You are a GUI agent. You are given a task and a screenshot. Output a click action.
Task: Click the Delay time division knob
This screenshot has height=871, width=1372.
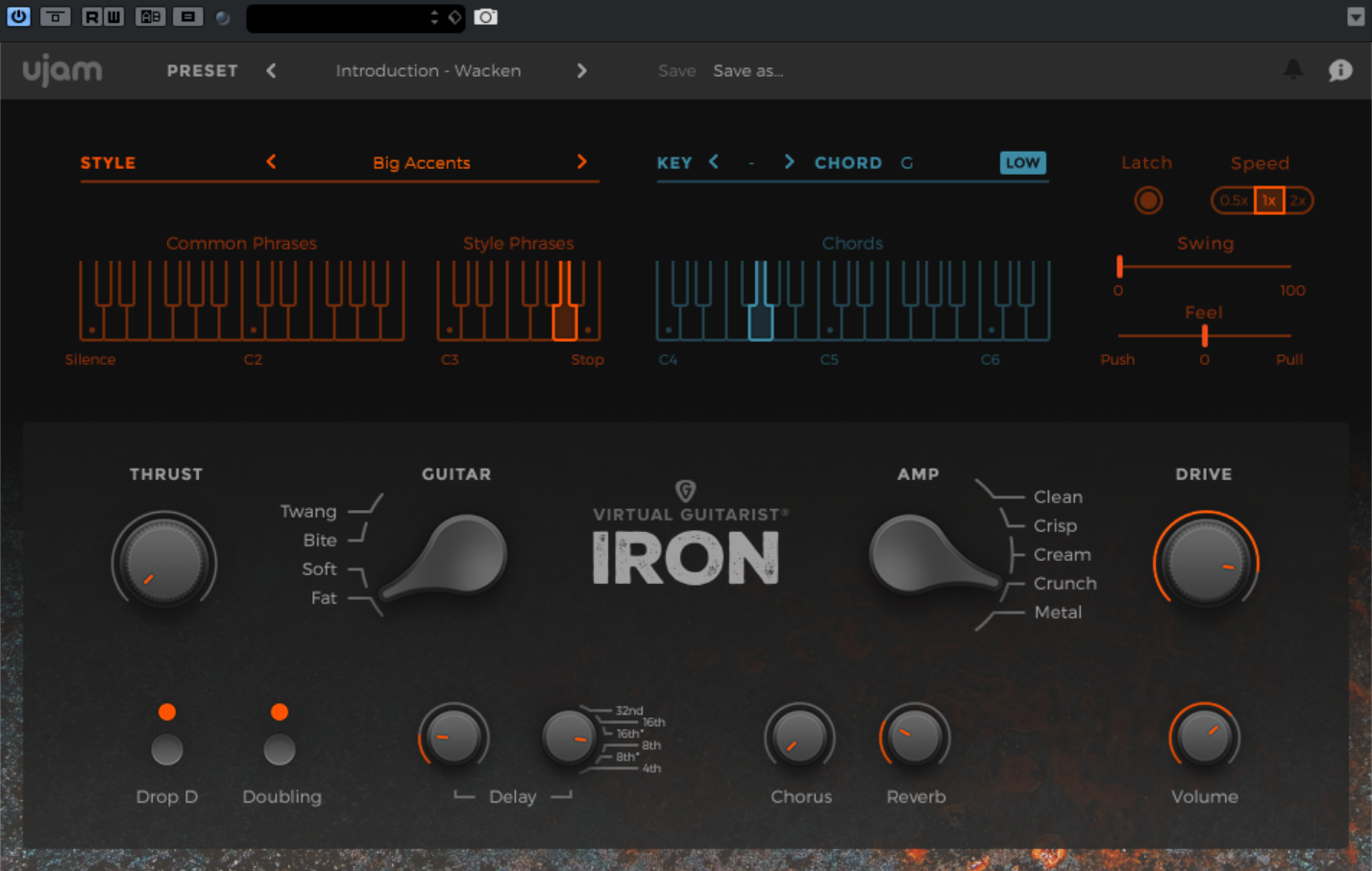[x=569, y=738]
